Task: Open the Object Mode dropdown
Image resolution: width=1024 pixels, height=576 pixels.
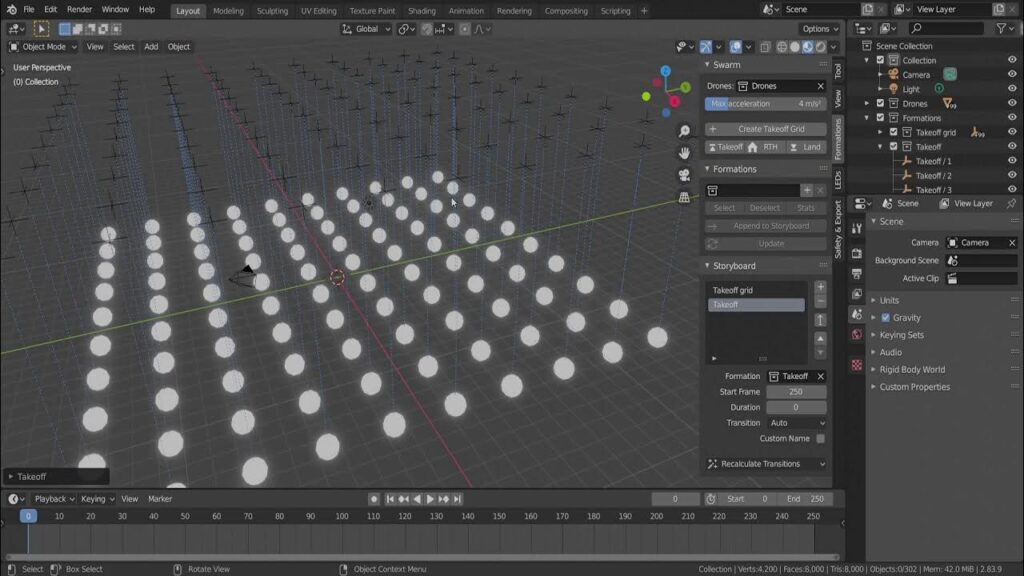Action: click(x=42, y=47)
